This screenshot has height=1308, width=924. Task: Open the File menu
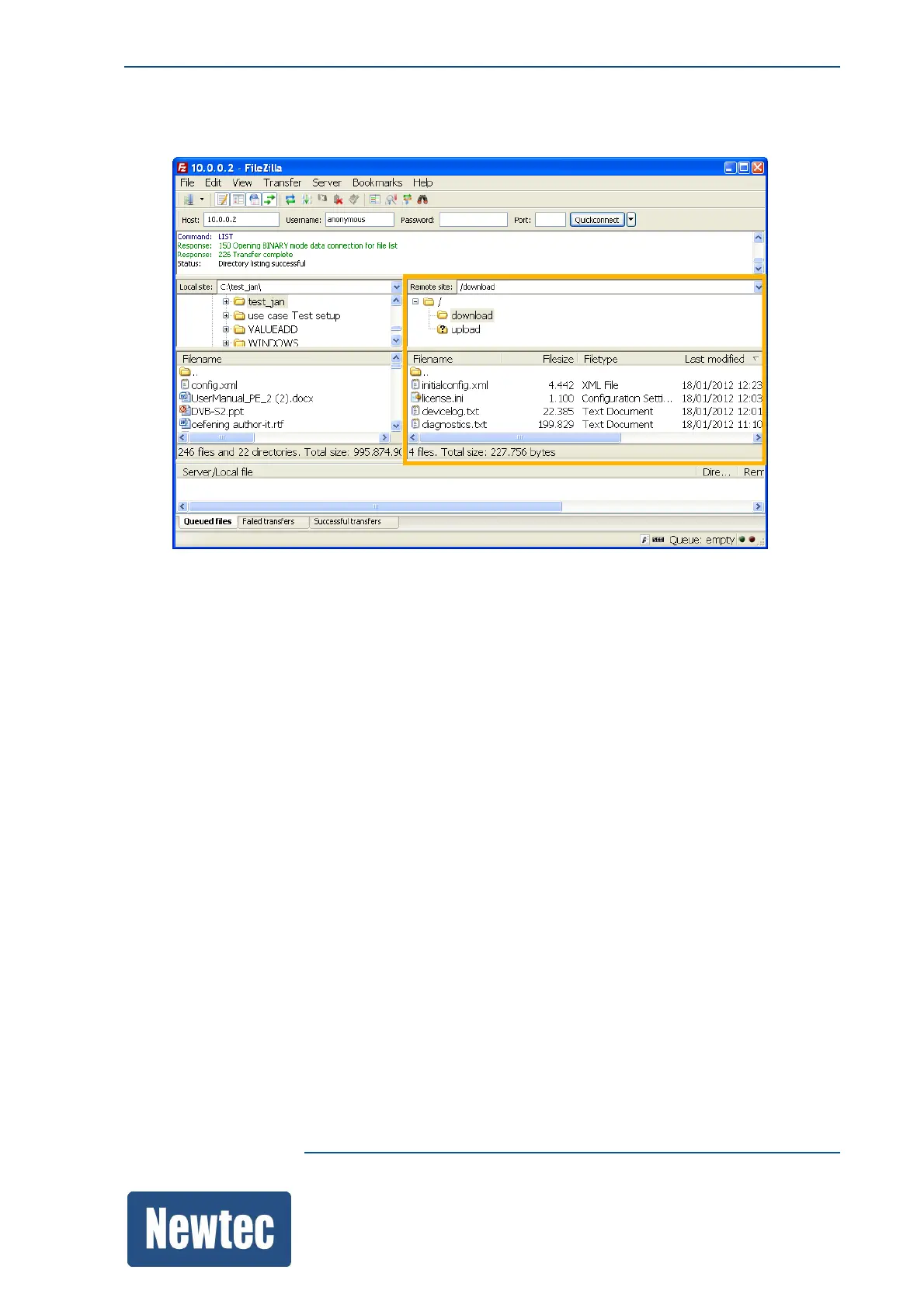(x=187, y=183)
